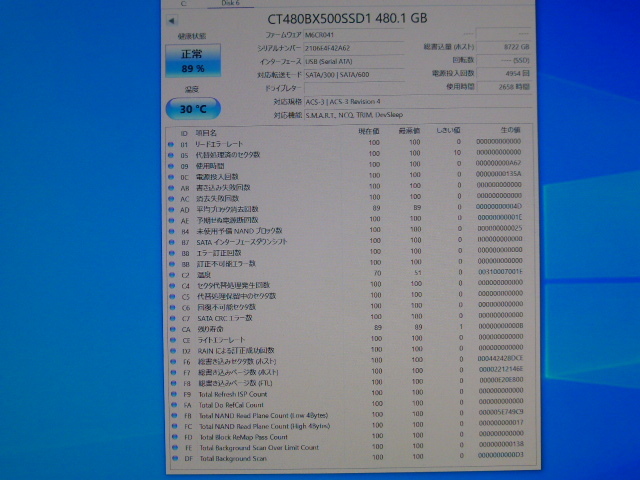This screenshot has height=480, width=640.
Task: Click the features field S.M.A.R.T., NCQ, TRIM, DevSleep
Action: [418, 115]
